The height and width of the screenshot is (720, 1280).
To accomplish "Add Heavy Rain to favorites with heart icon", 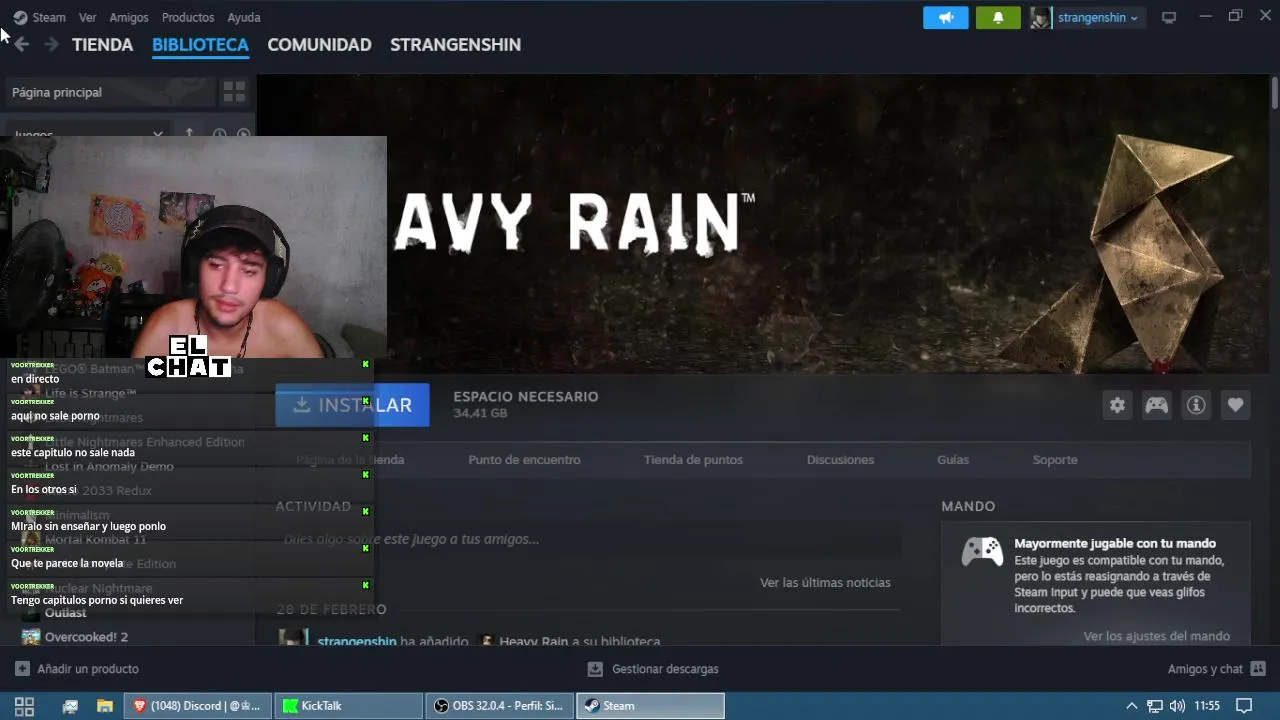I will point(1236,405).
